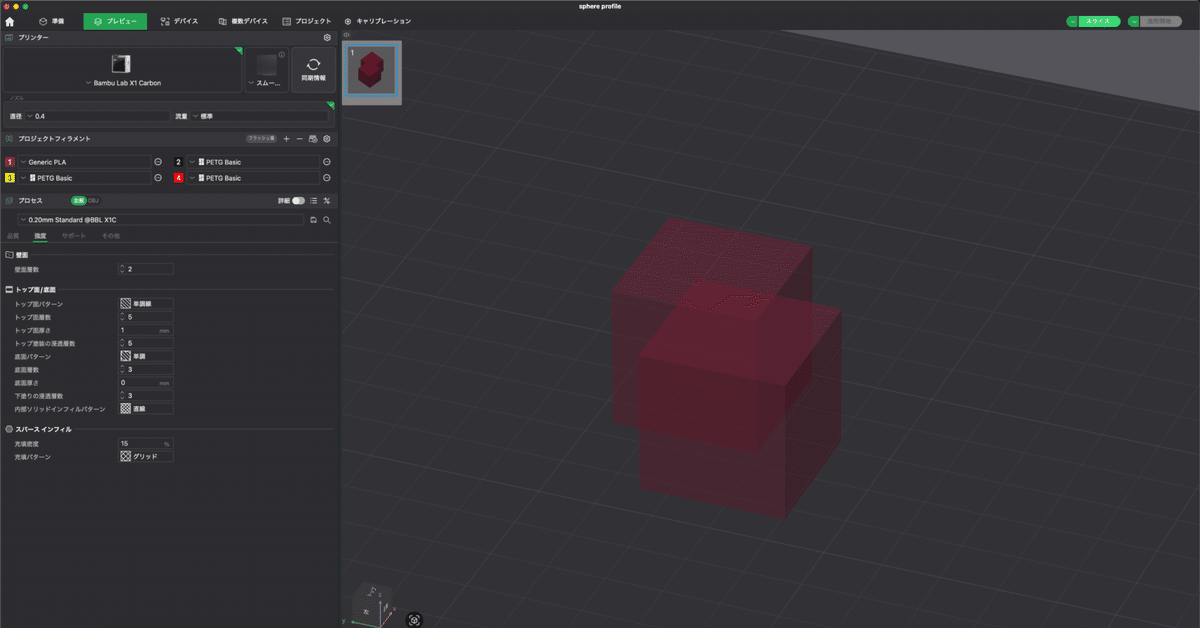Add a filament with plus icon
Image resolution: width=1200 pixels, height=628 pixels.
[287, 139]
